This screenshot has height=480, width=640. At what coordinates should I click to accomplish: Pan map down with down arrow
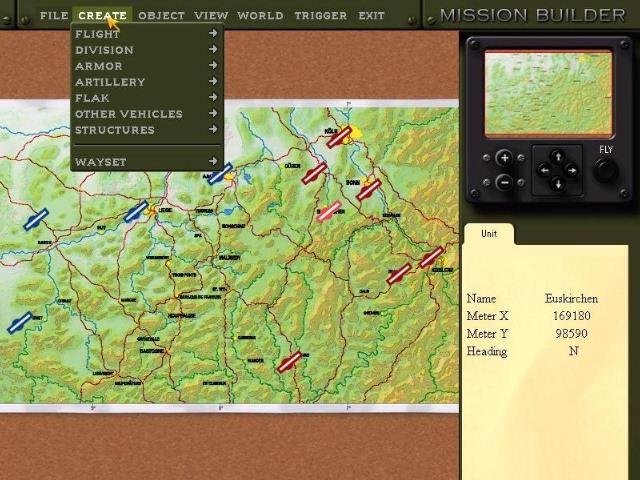[559, 183]
